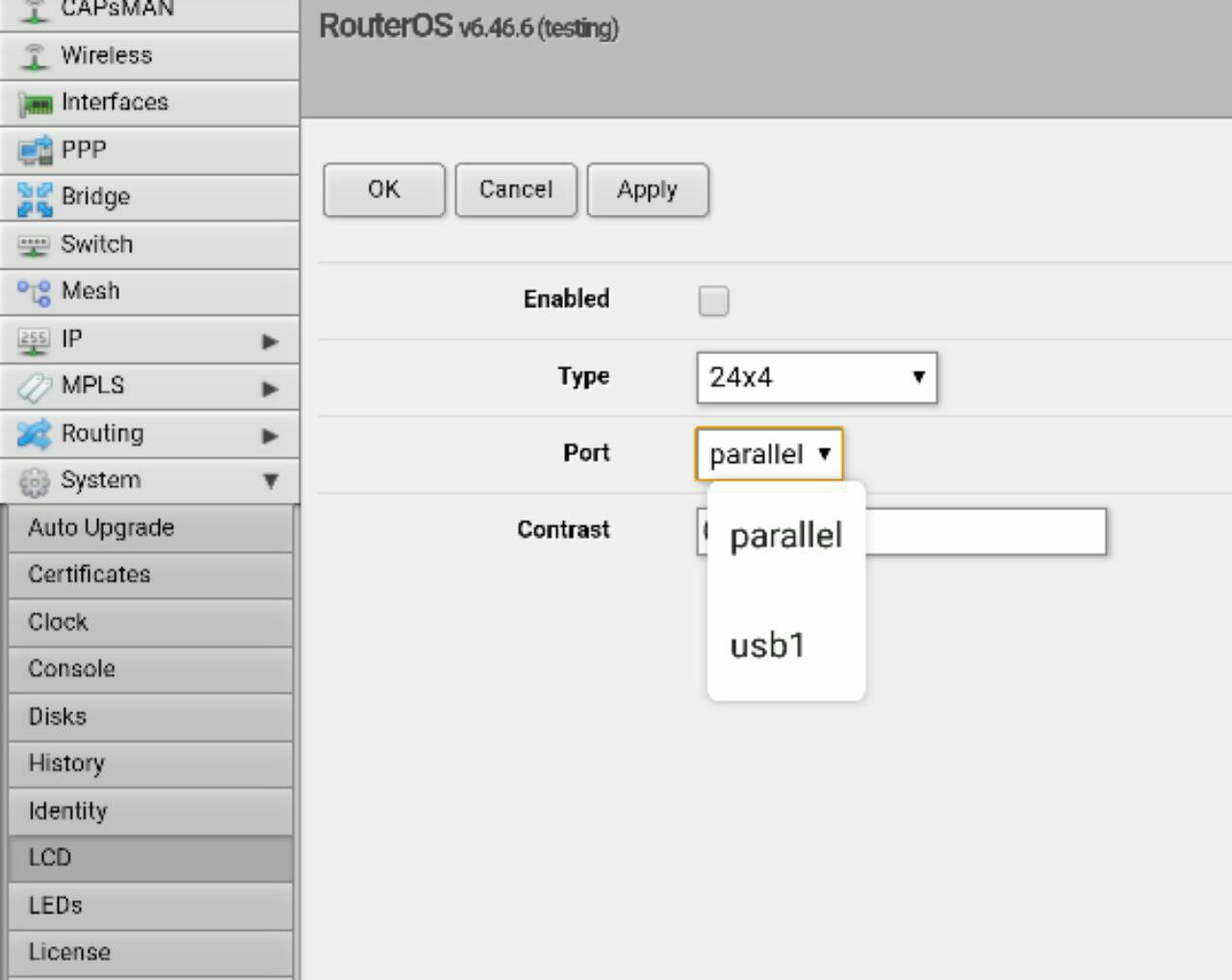Open the CAPsMAN menu
Viewport: 1232px width, 980px height.
(150, 13)
